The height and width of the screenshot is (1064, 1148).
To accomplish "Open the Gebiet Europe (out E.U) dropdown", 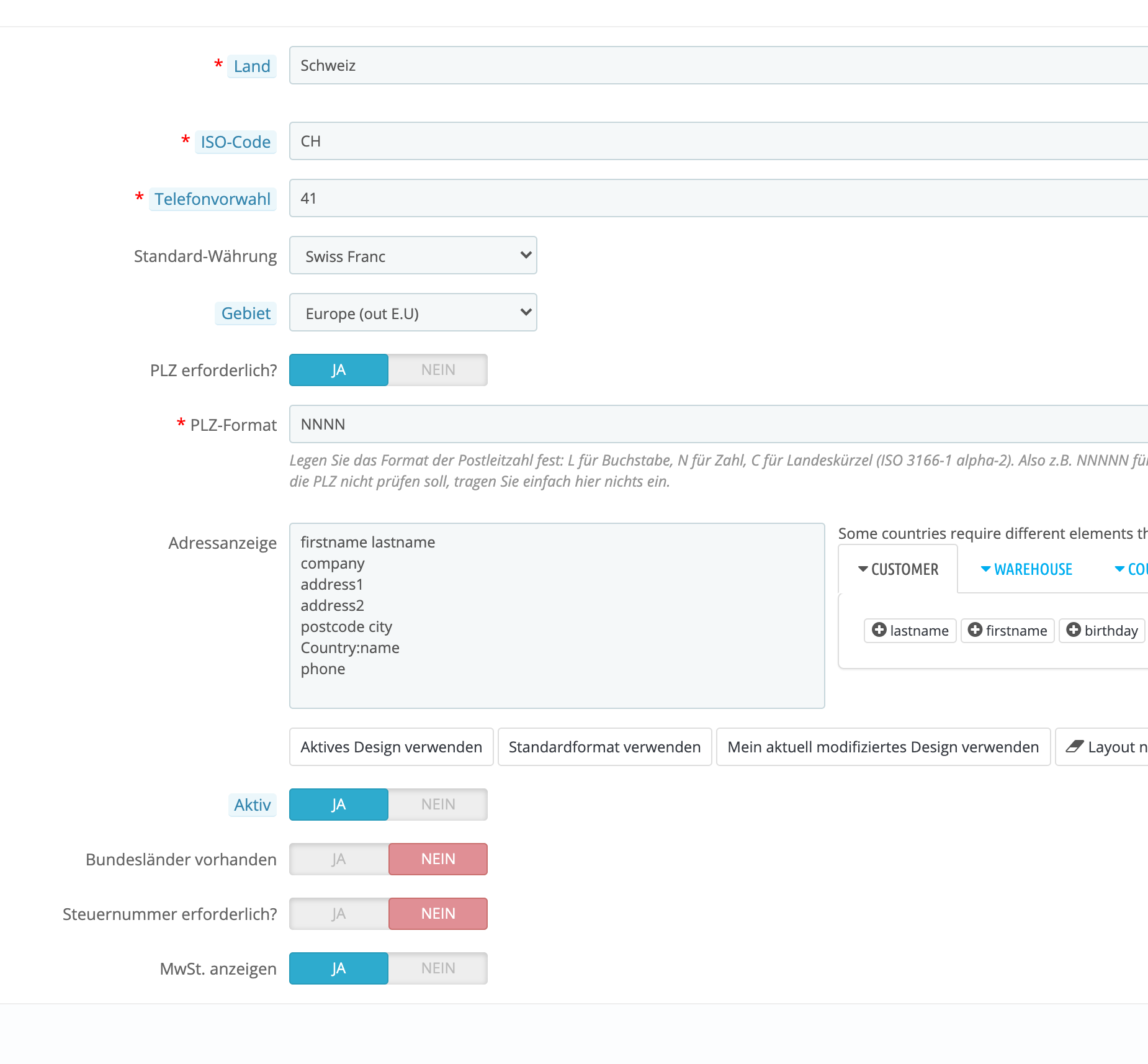I will 413,312.
